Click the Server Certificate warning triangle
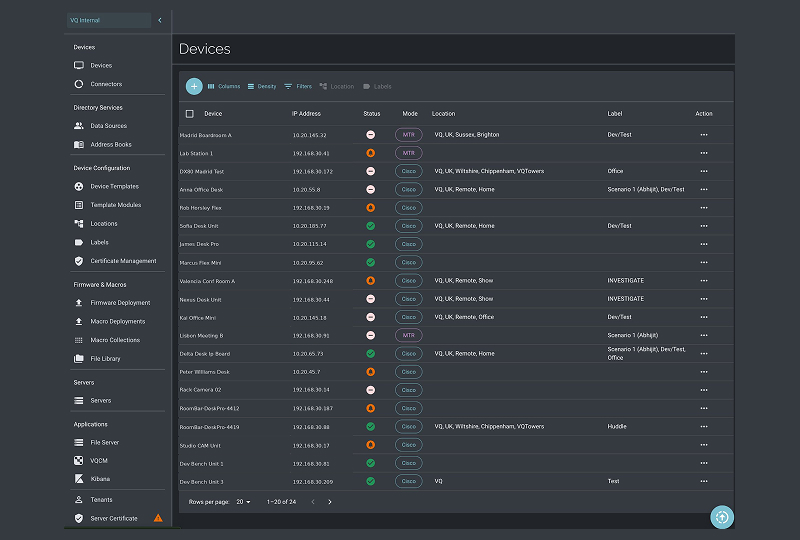Screen dimensions: 800x540 pos(157,518)
